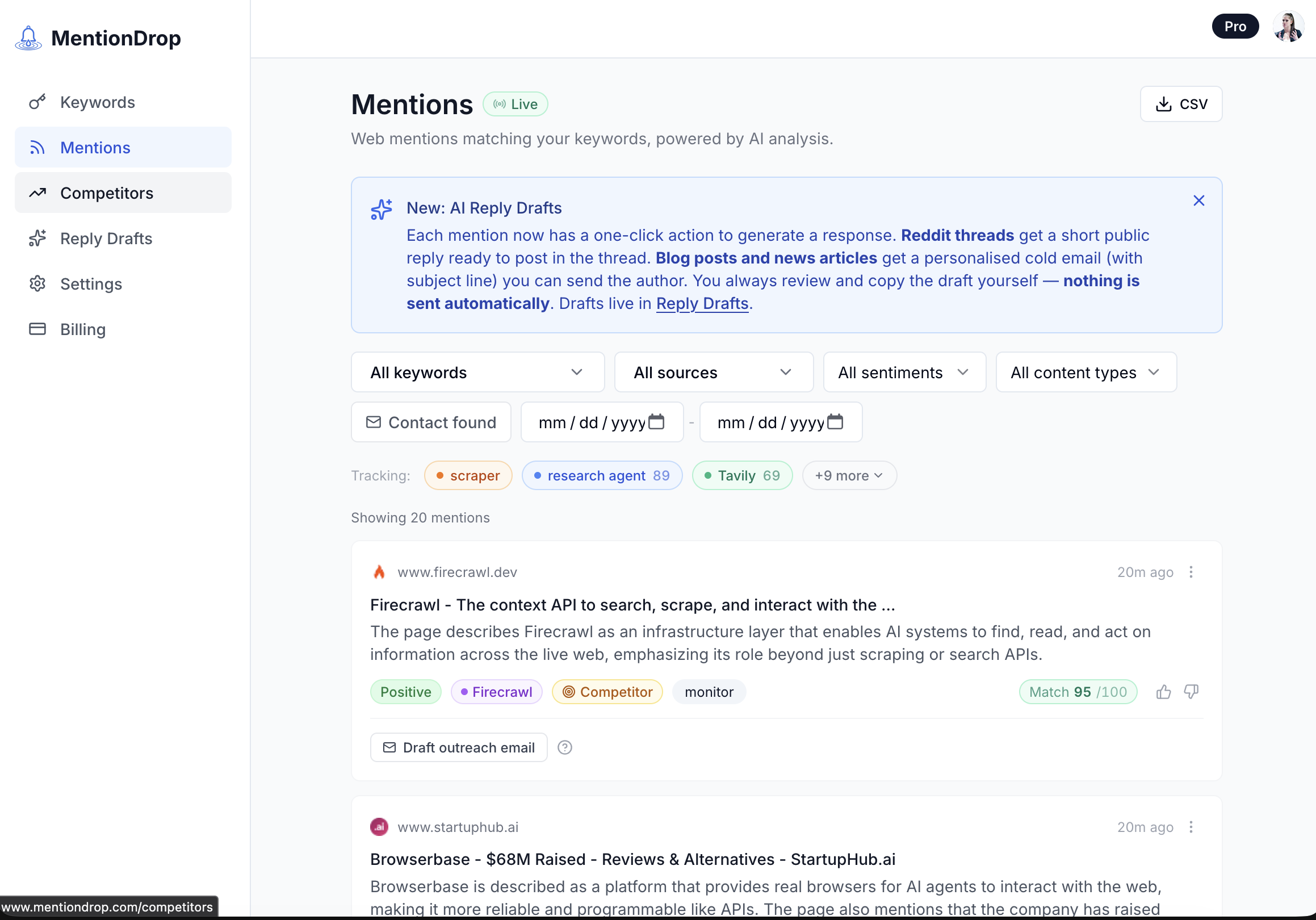Go to Competitors in the sidebar
1316x920 pixels.
click(x=123, y=193)
